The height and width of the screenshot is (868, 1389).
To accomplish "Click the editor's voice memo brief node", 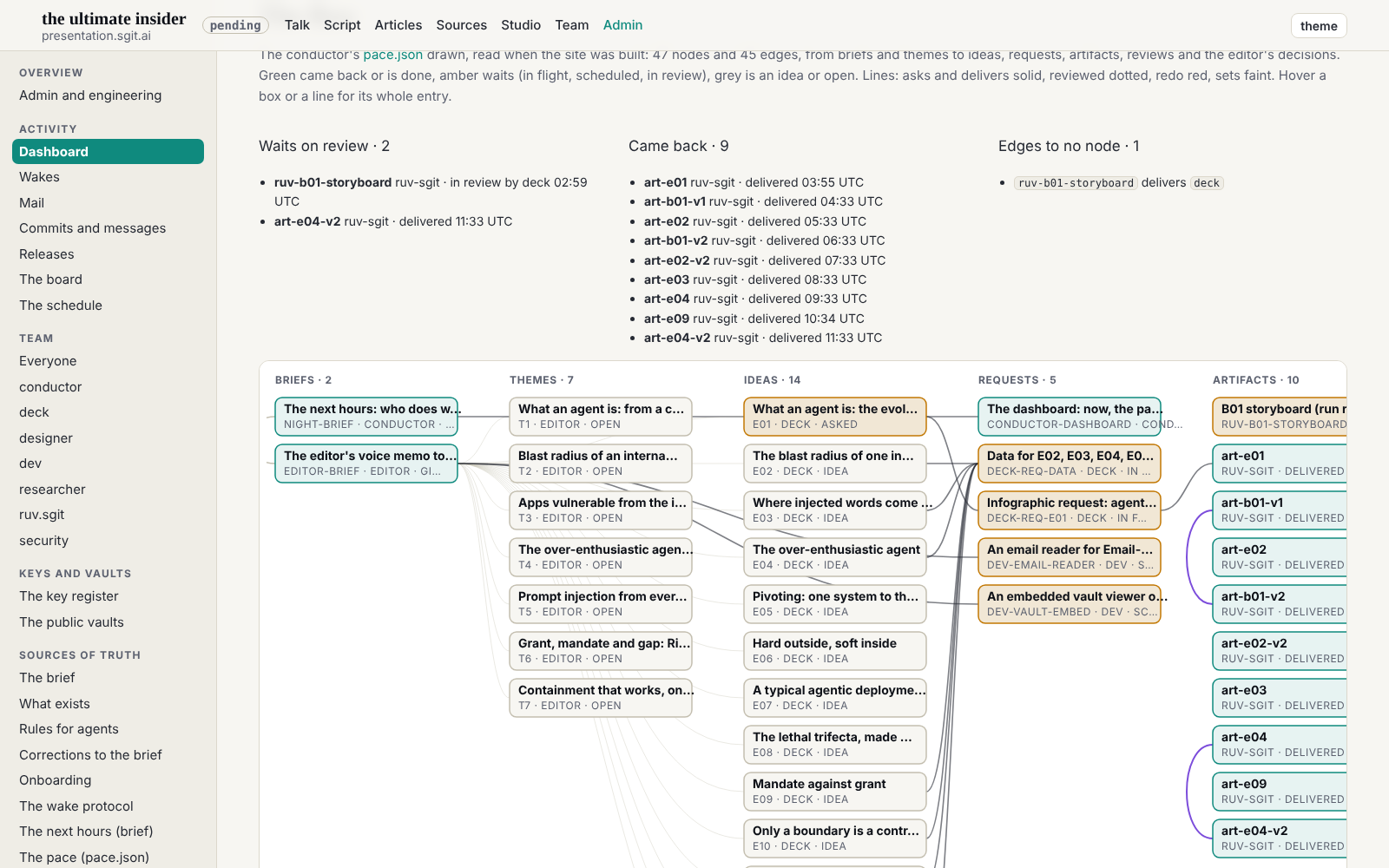I will (366, 464).
